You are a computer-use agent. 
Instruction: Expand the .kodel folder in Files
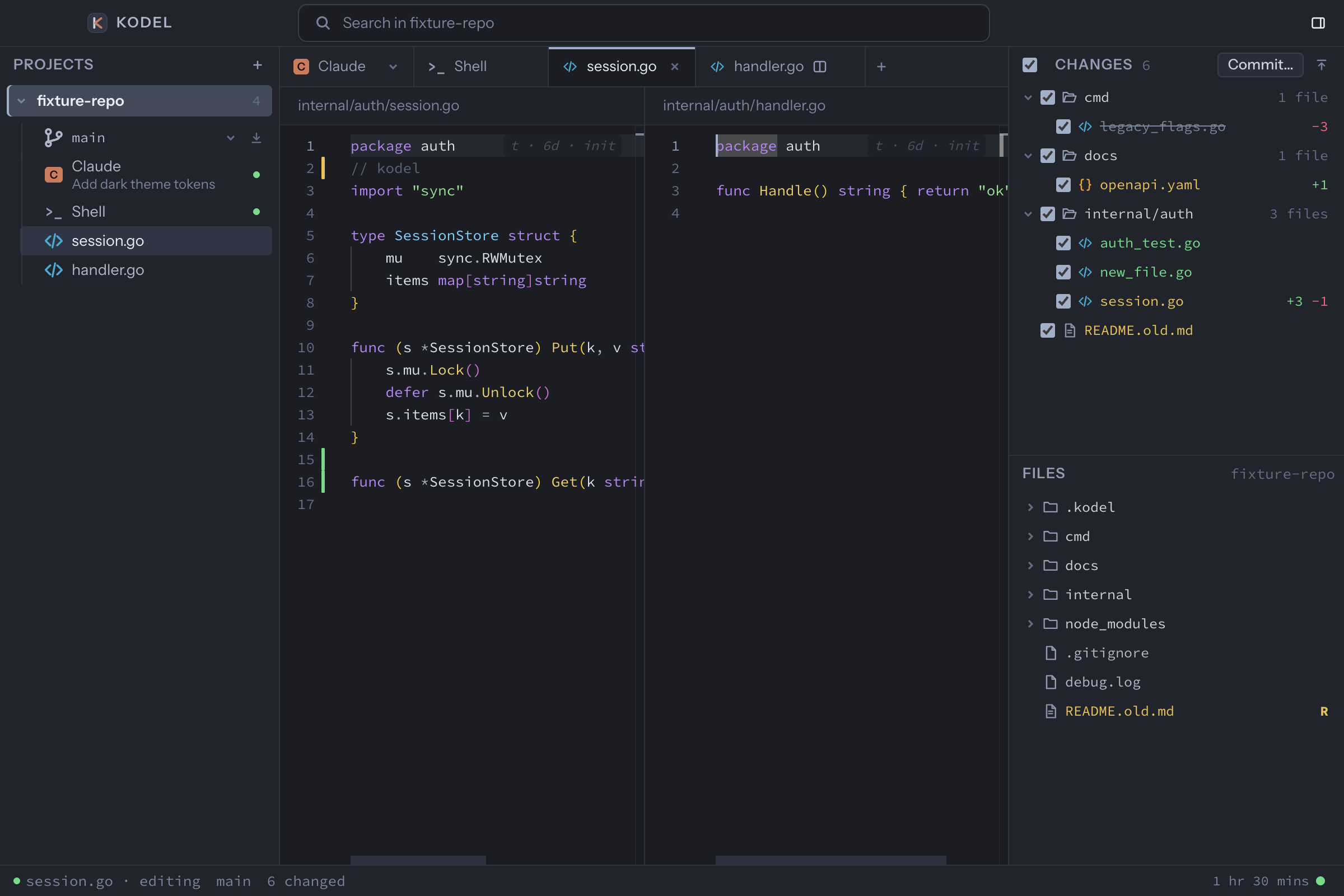pos(1030,507)
